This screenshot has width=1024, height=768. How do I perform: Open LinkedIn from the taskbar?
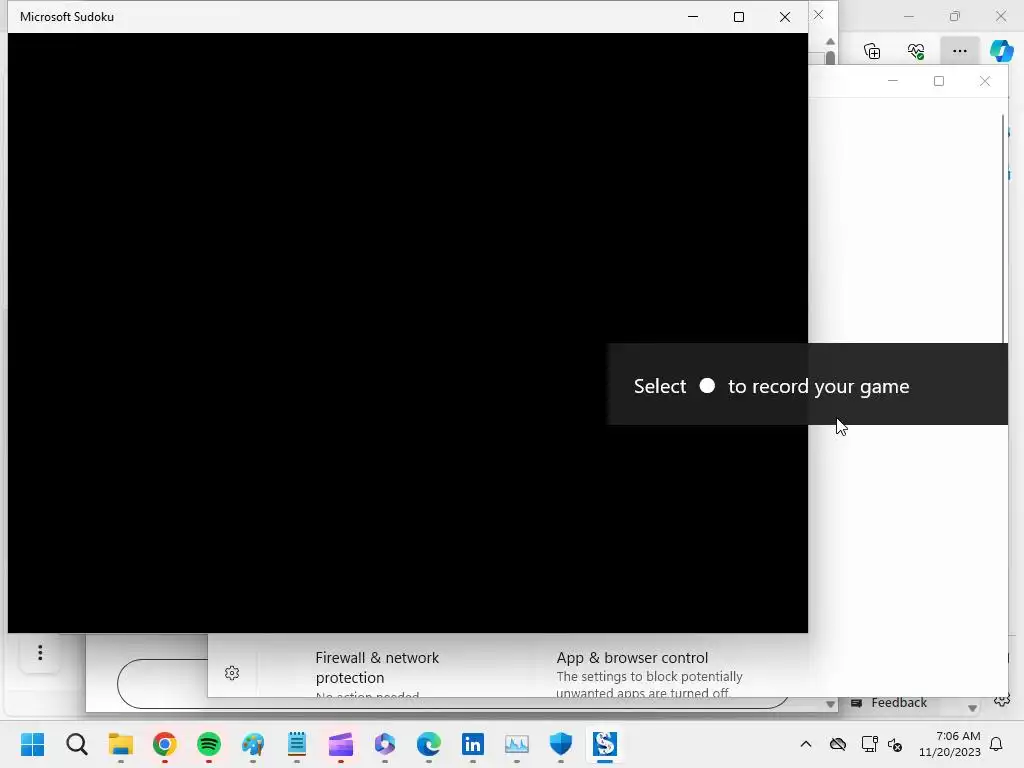click(473, 744)
